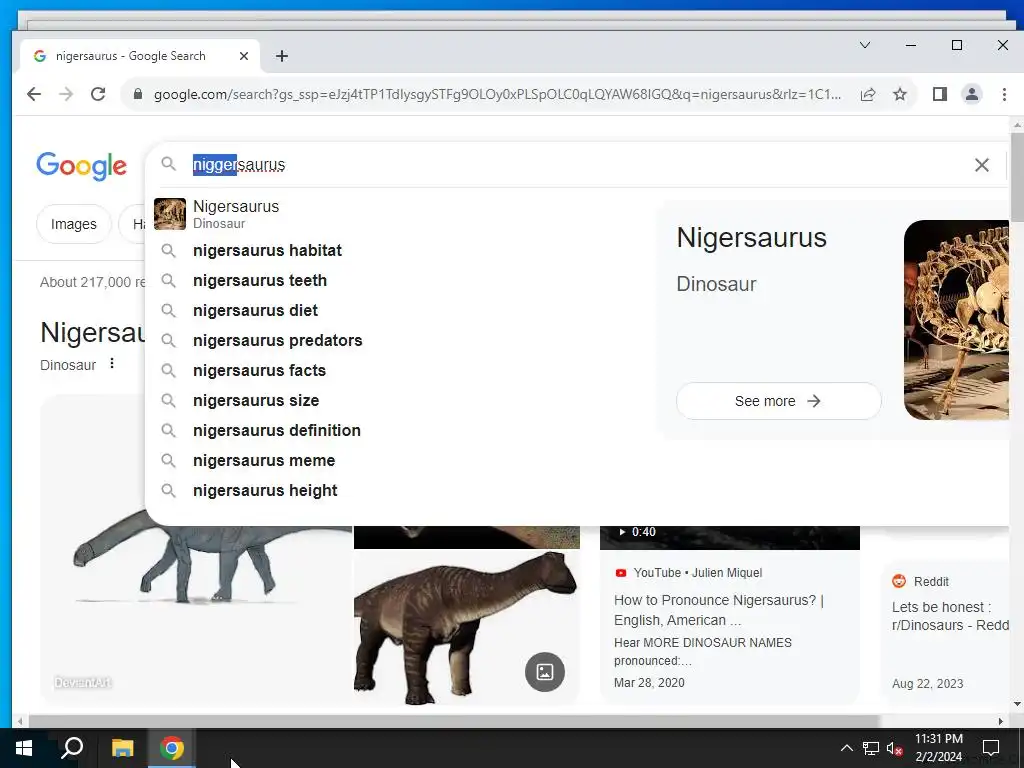Click the URL address bar

[x=497, y=95]
